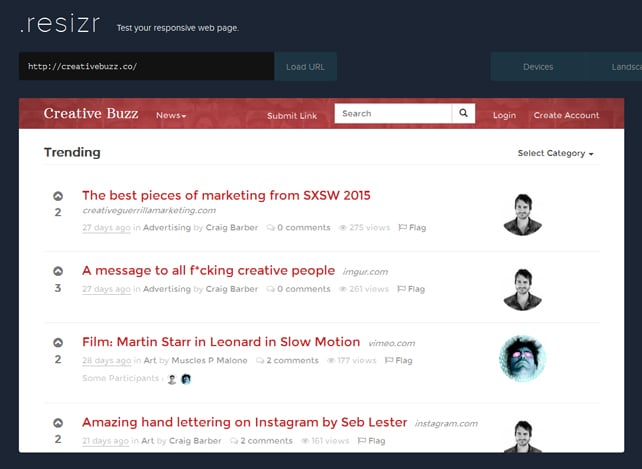The height and width of the screenshot is (469, 642).
Task: Click the Create Account link
Action: [566, 116]
